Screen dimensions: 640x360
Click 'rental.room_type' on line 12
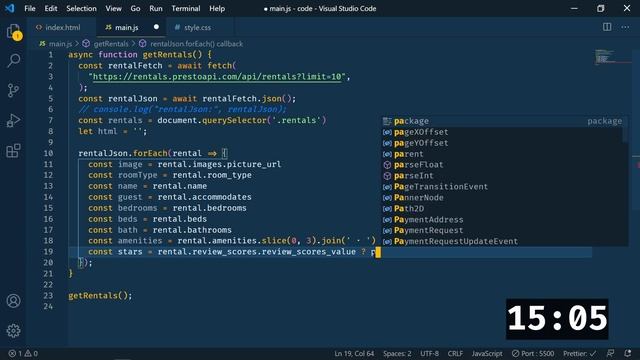point(212,175)
